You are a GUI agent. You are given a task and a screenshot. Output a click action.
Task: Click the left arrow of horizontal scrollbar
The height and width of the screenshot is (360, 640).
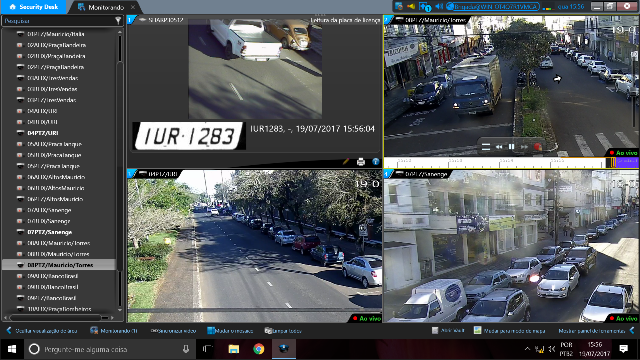point(5,317)
